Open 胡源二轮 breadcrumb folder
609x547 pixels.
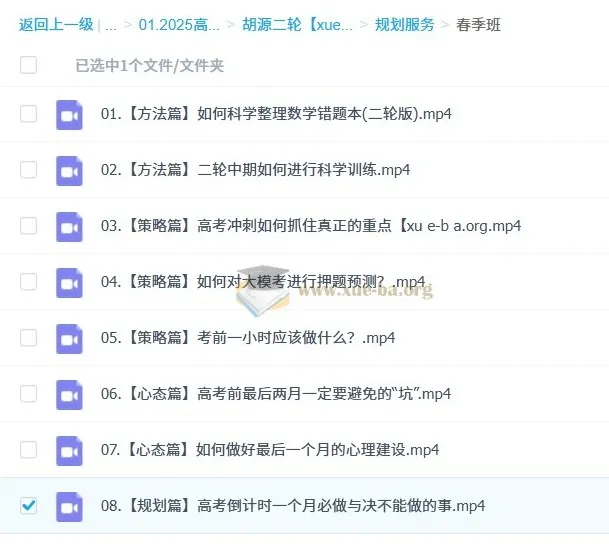pos(297,25)
